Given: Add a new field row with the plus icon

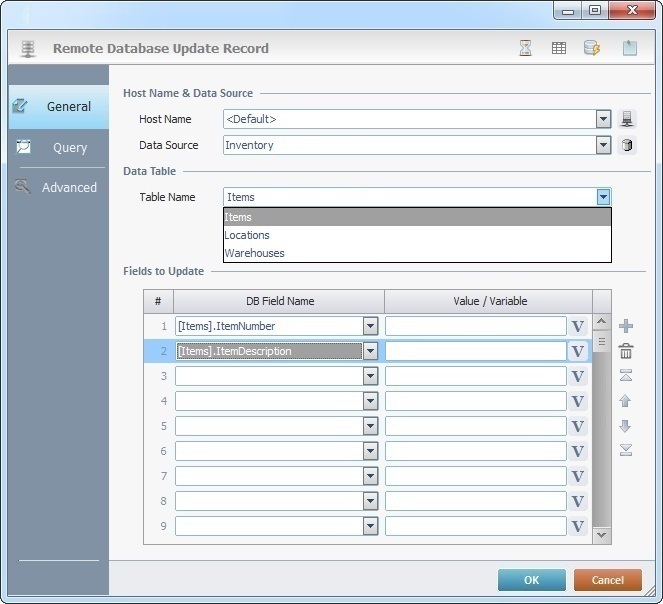Looking at the screenshot, I should [x=626, y=326].
